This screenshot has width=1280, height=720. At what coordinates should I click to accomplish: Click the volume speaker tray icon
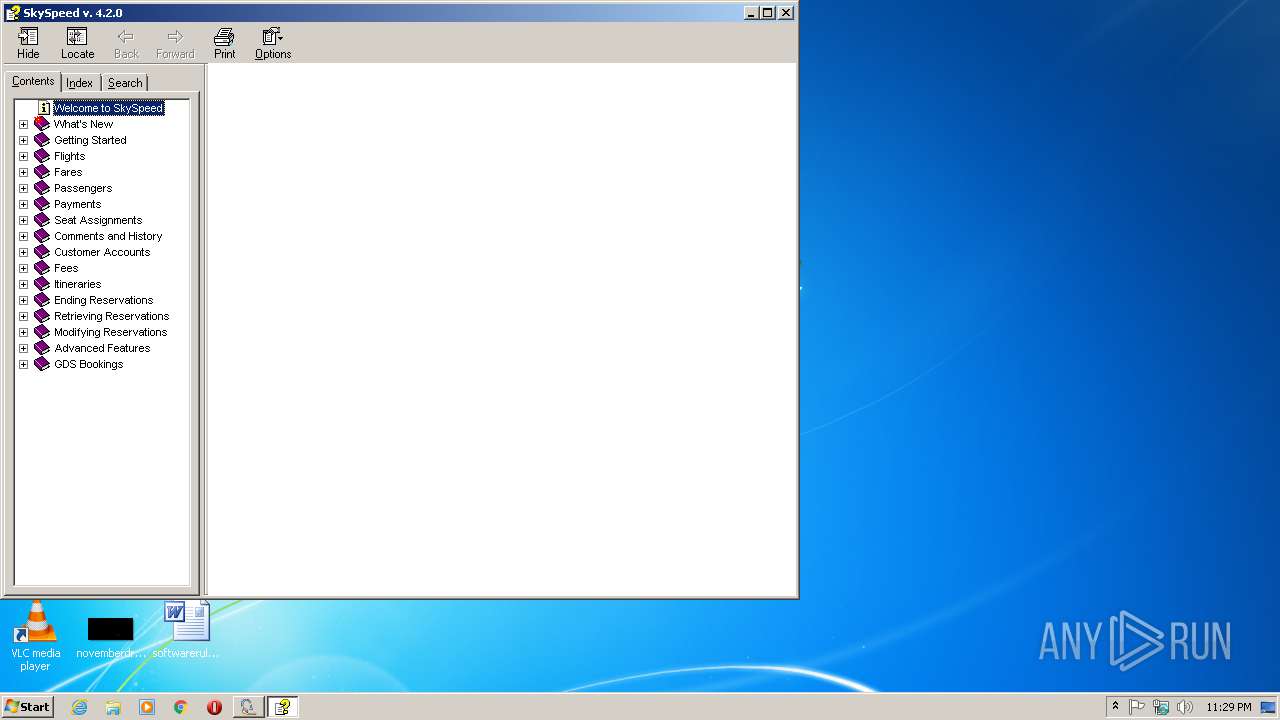[x=1185, y=707]
